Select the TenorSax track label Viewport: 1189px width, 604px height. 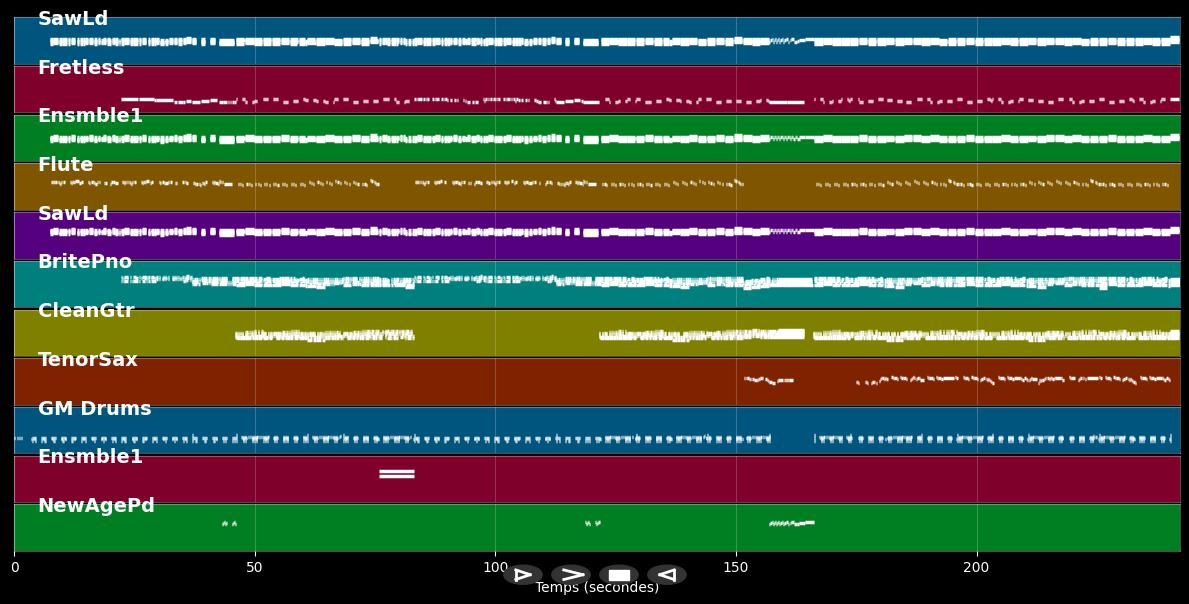(x=88, y=360)
